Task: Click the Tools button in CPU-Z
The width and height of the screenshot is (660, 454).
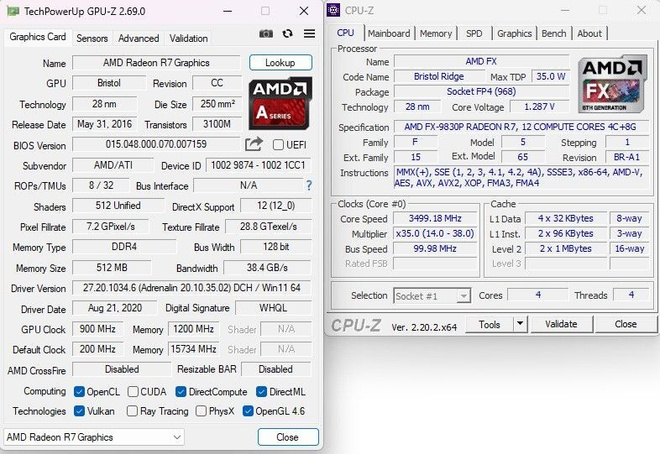Action: point(490,324)
